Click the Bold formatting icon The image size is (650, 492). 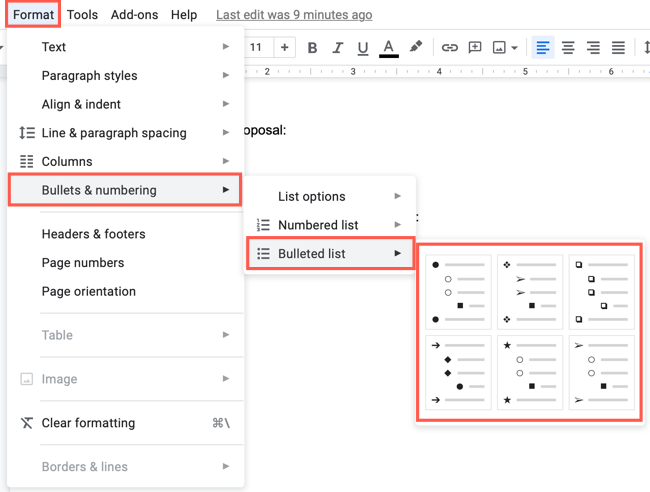click(x=312, y=48)
